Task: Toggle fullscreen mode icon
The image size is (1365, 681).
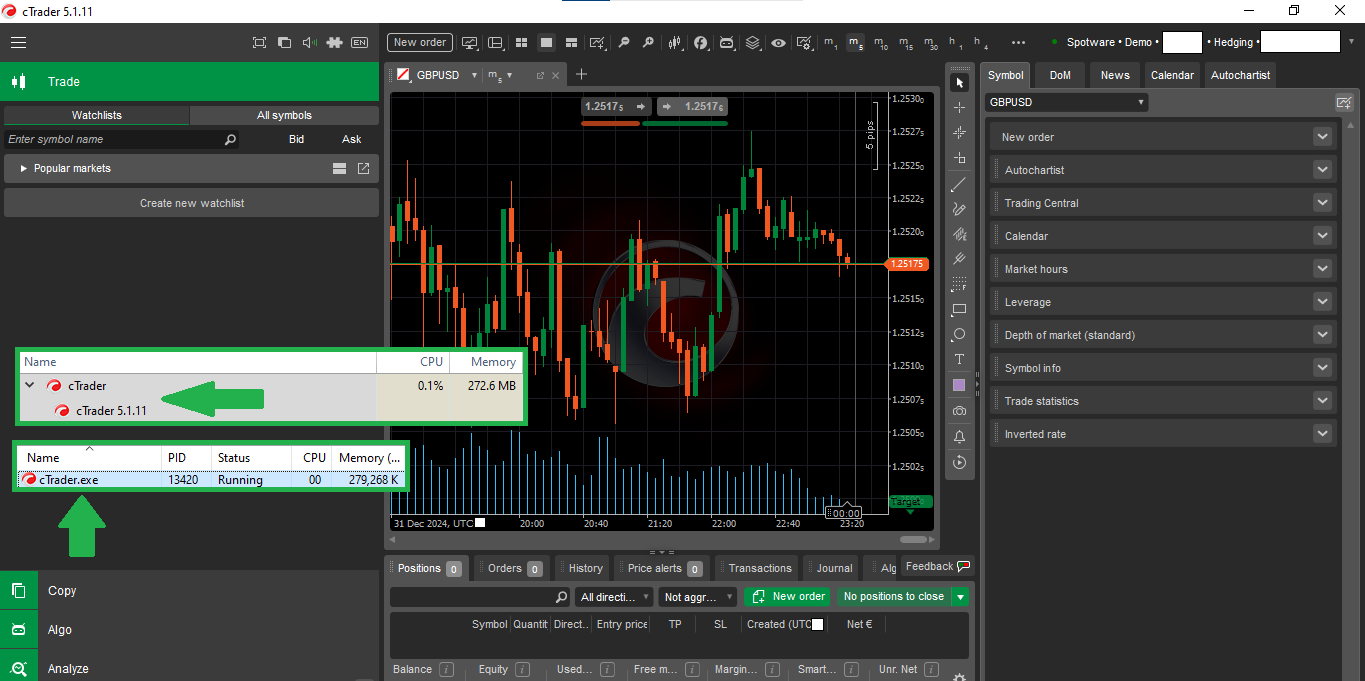Action: tap(259, 42)
